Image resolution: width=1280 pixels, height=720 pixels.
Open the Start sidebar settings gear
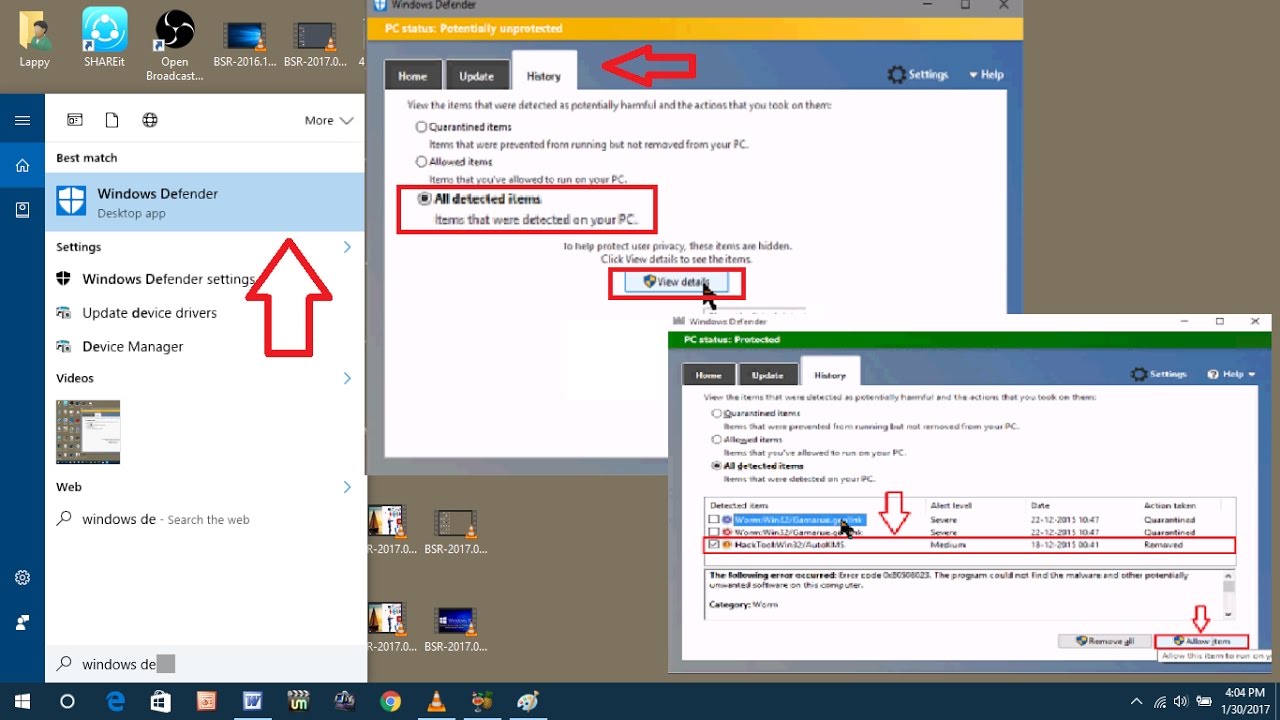tap(22, 577)
